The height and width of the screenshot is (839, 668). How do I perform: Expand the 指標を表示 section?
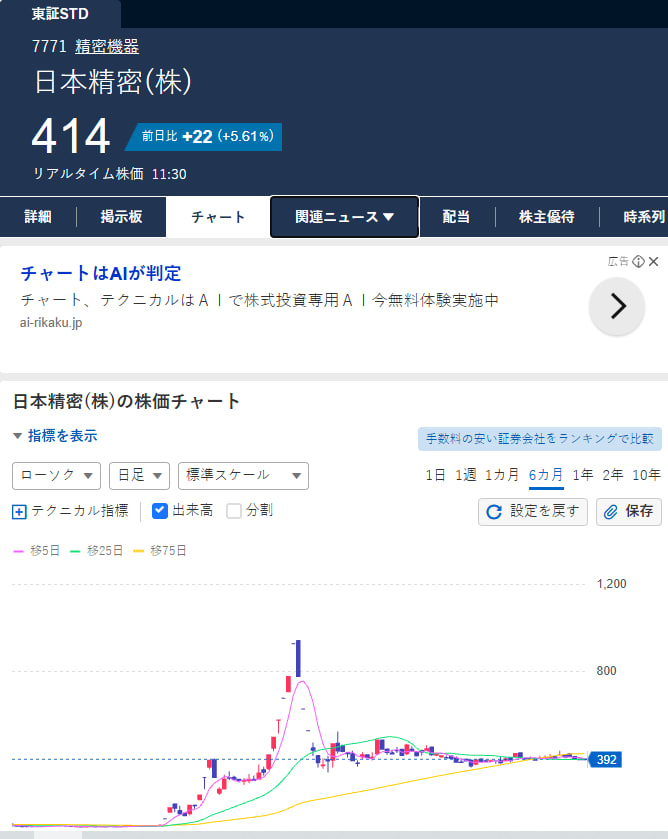(55, 436)
